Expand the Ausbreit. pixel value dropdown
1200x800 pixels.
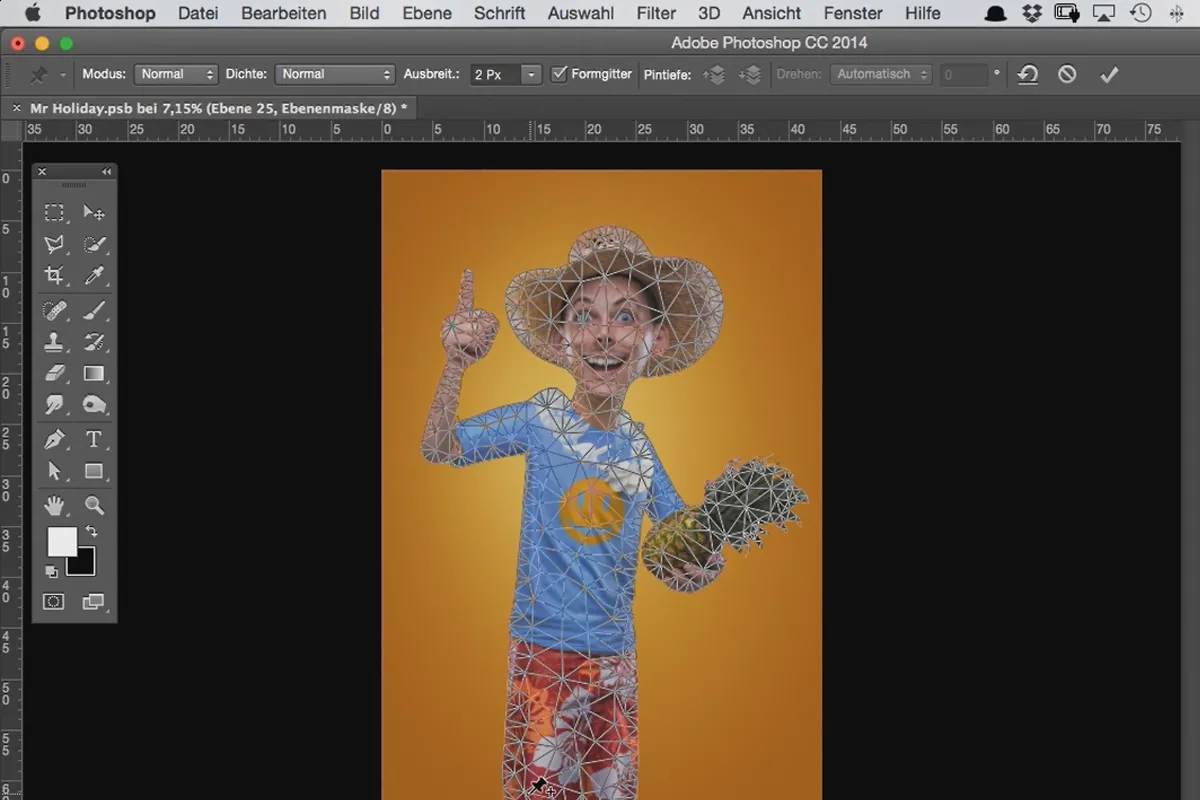coord(531,75)
